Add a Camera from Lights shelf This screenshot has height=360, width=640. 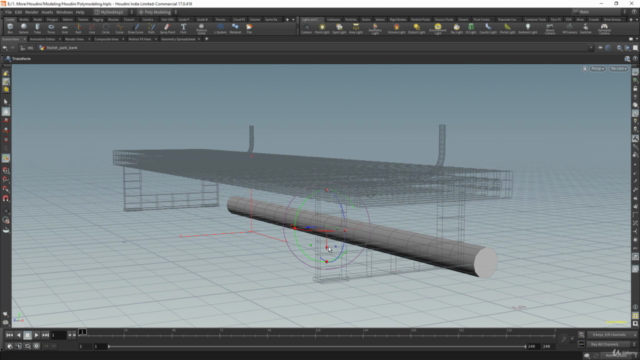(306, 28)
